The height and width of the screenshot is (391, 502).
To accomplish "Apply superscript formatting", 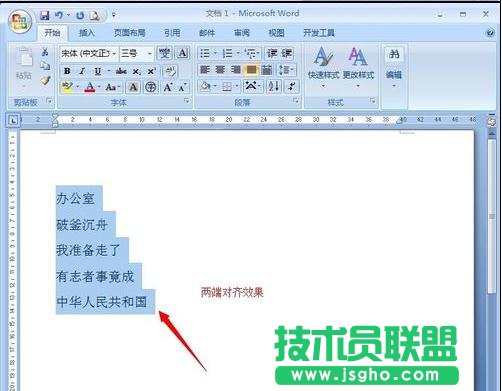I will 151,71.
